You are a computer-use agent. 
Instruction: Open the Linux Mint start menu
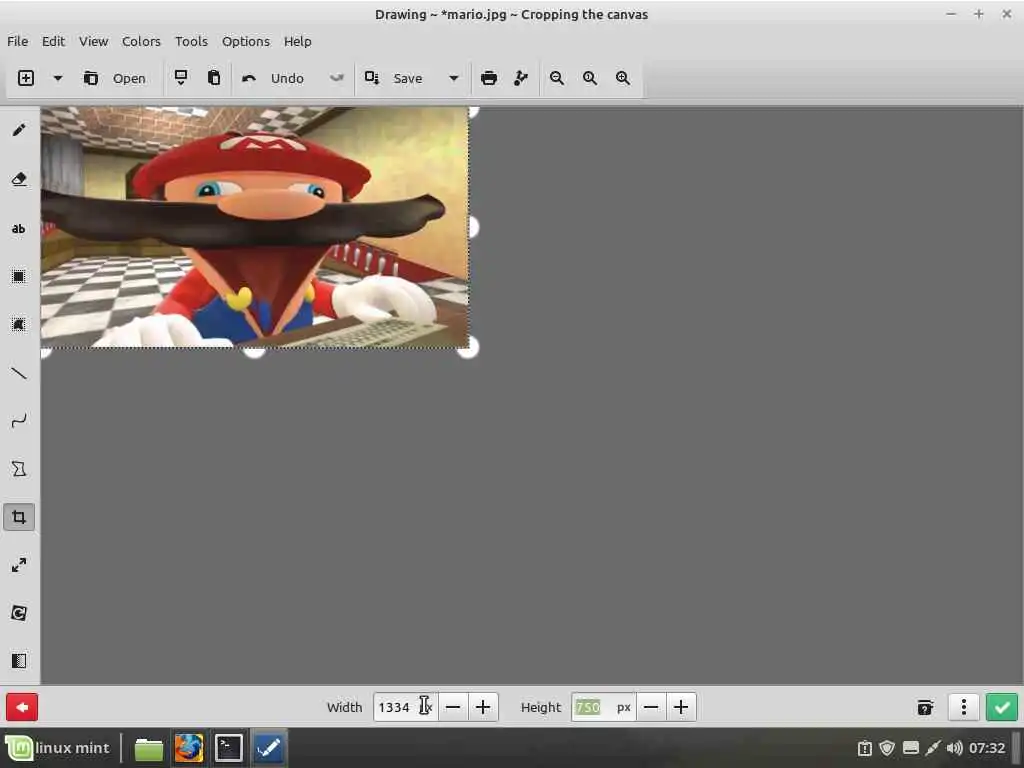pyautogui.click(x=59, y=748)
